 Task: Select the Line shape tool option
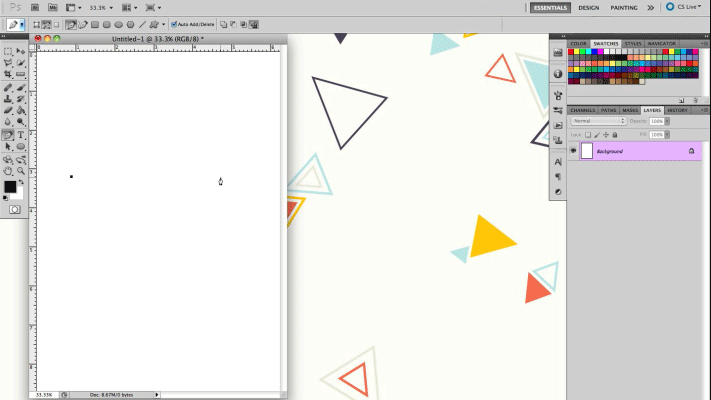[x=143, y=24]
